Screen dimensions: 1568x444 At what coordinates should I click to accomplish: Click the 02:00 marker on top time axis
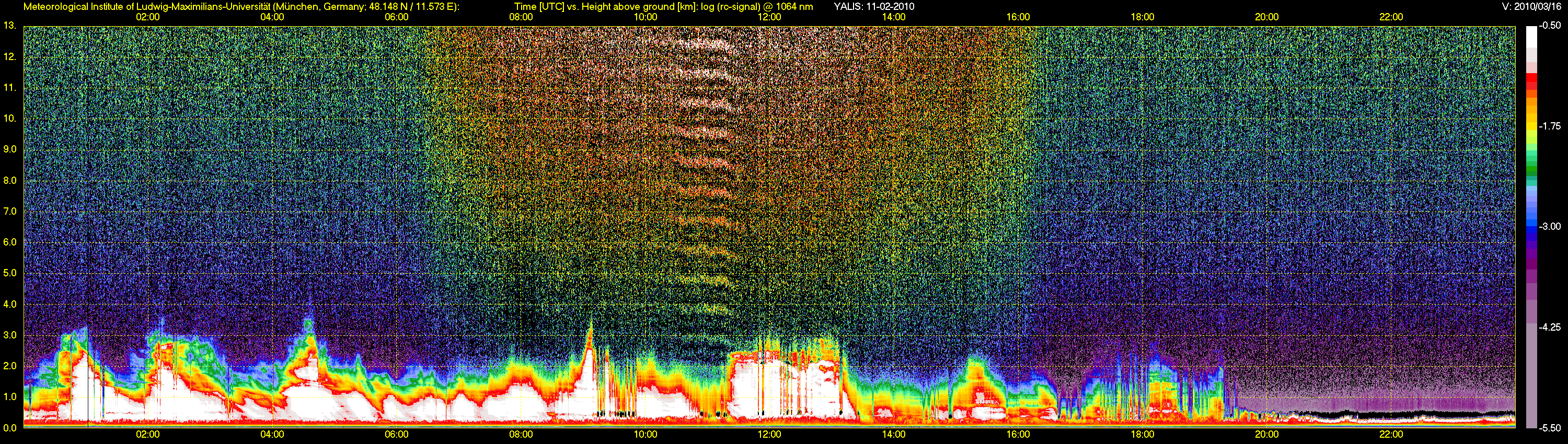tap(147, 17)
